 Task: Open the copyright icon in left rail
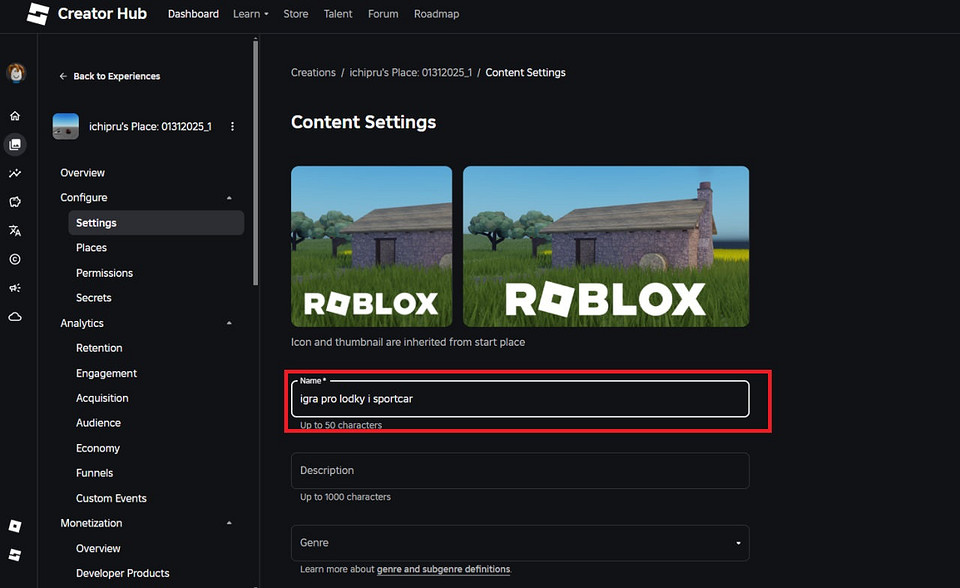click(x=15, y=259)
